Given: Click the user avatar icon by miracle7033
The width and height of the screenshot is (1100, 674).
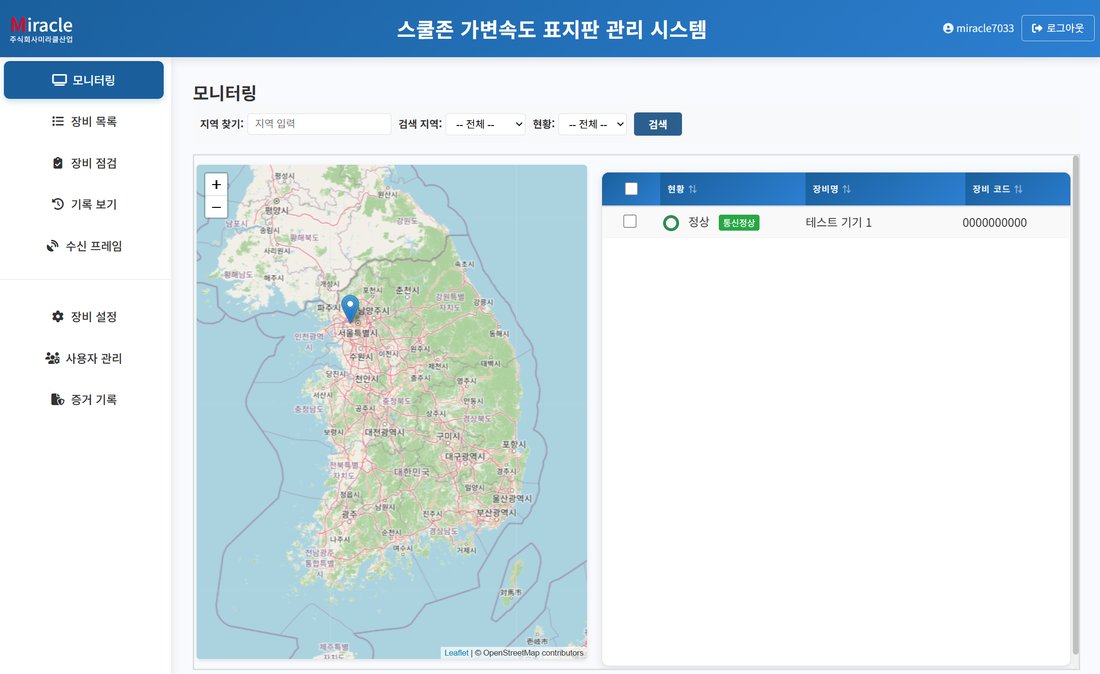Looking at the screenshot, I should [948, 28].
